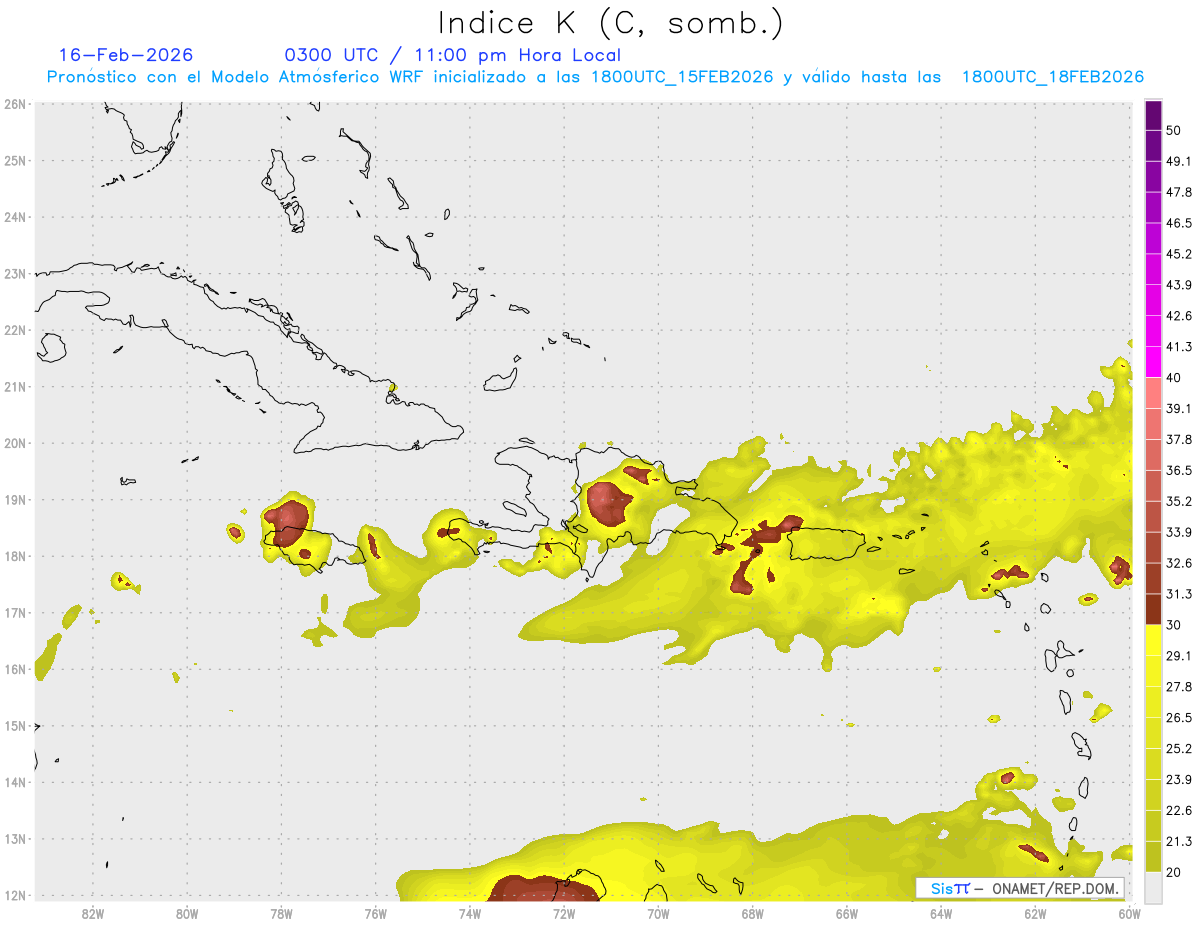The image size is (1200, 927).
Task: Click the "64W" longitude label
Action: pyautogui.click(x=941, y=913)
